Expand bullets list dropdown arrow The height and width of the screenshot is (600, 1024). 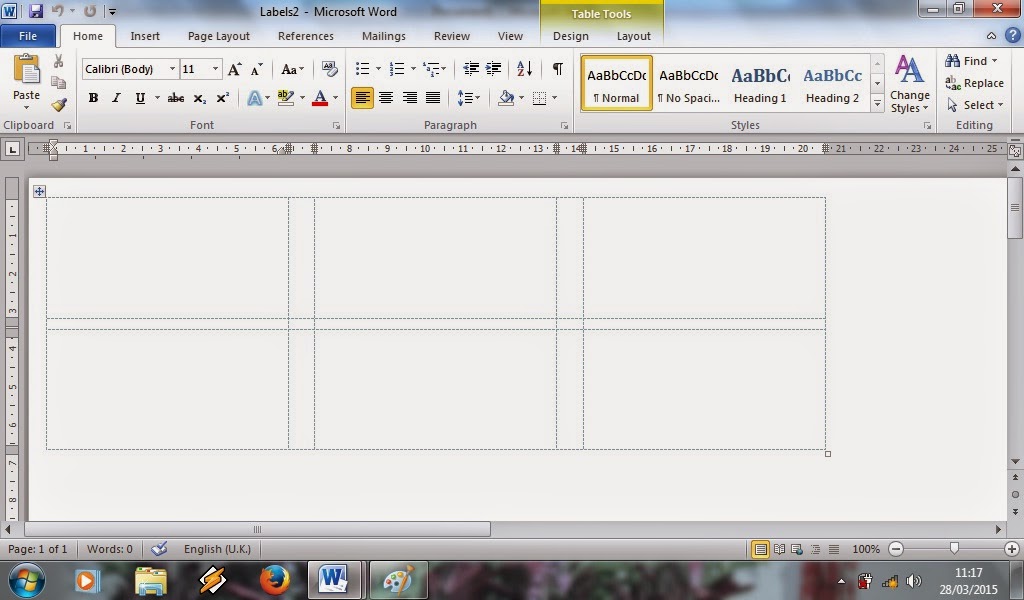click(x=378, y=69)
